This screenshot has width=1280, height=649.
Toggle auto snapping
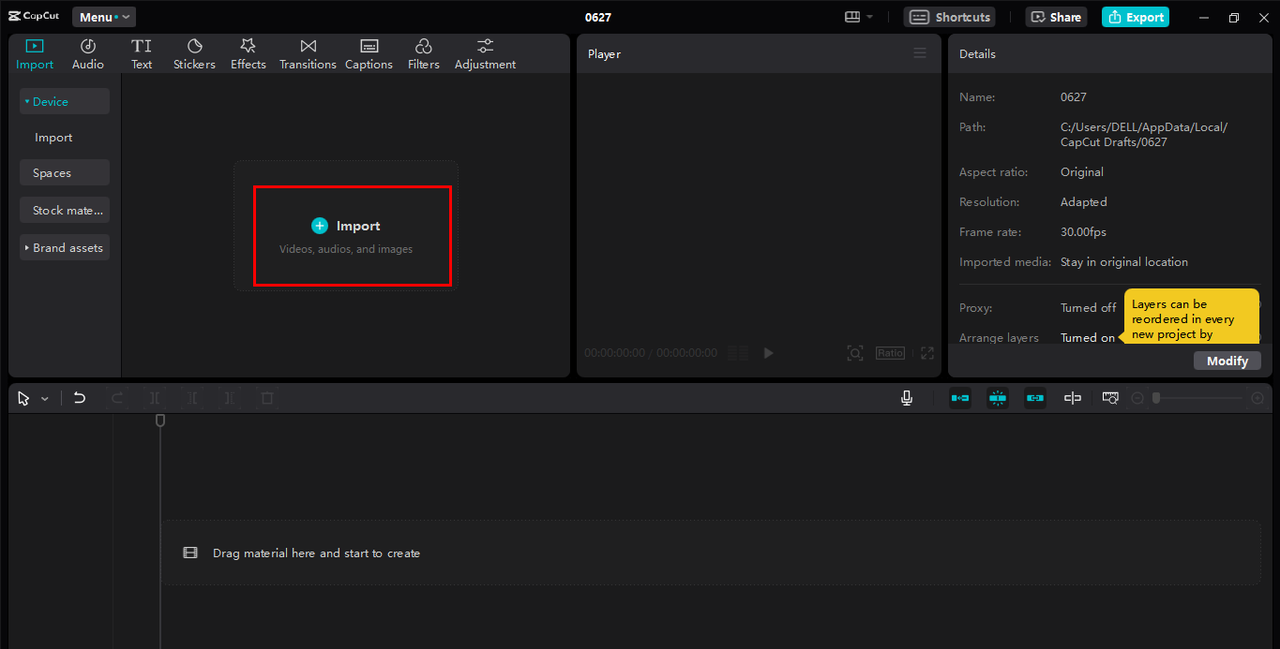pos(997,398)
